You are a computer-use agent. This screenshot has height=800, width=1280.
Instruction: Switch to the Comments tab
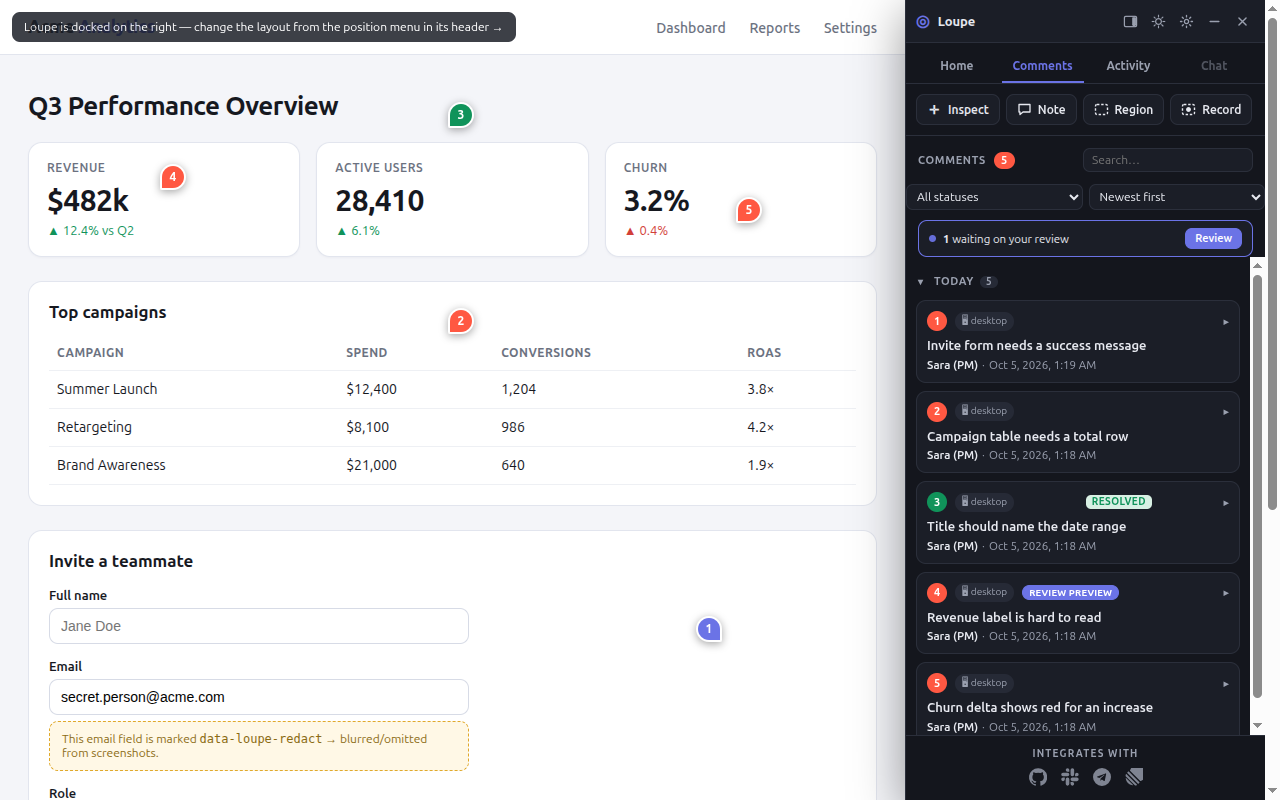1042,65
